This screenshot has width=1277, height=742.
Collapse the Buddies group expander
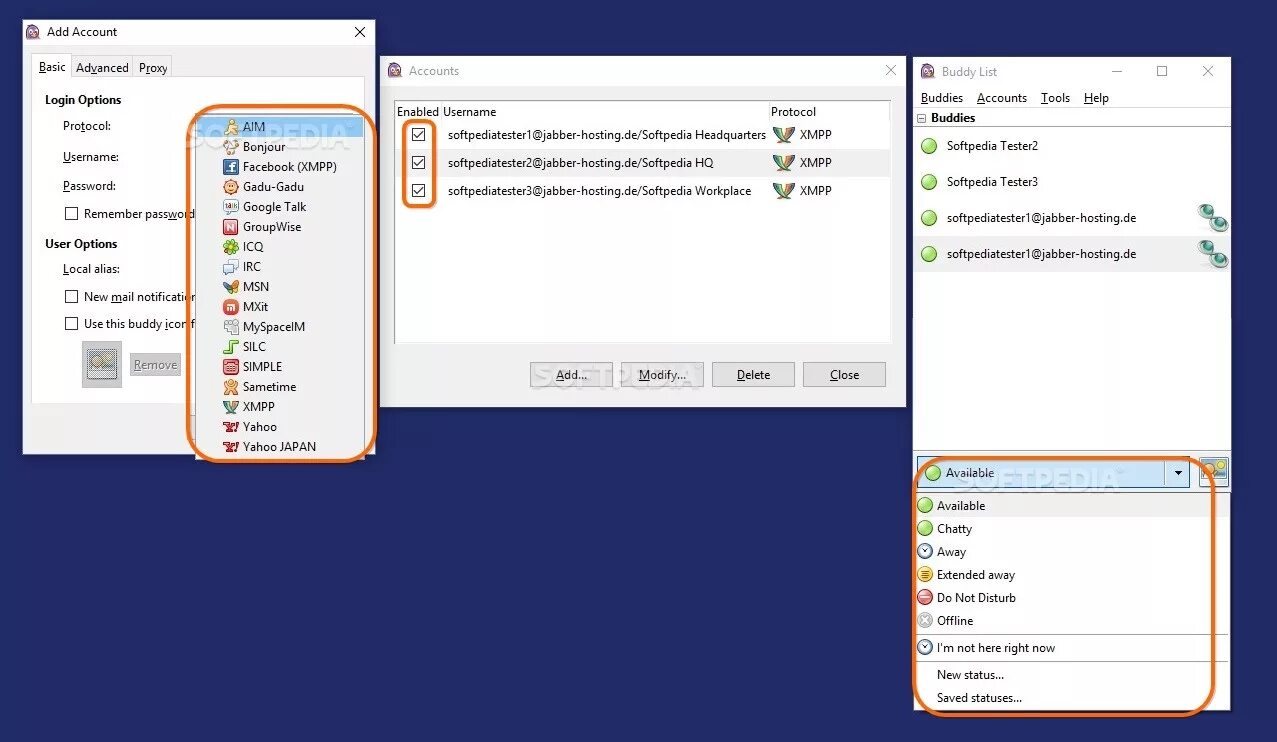(922, 118)
